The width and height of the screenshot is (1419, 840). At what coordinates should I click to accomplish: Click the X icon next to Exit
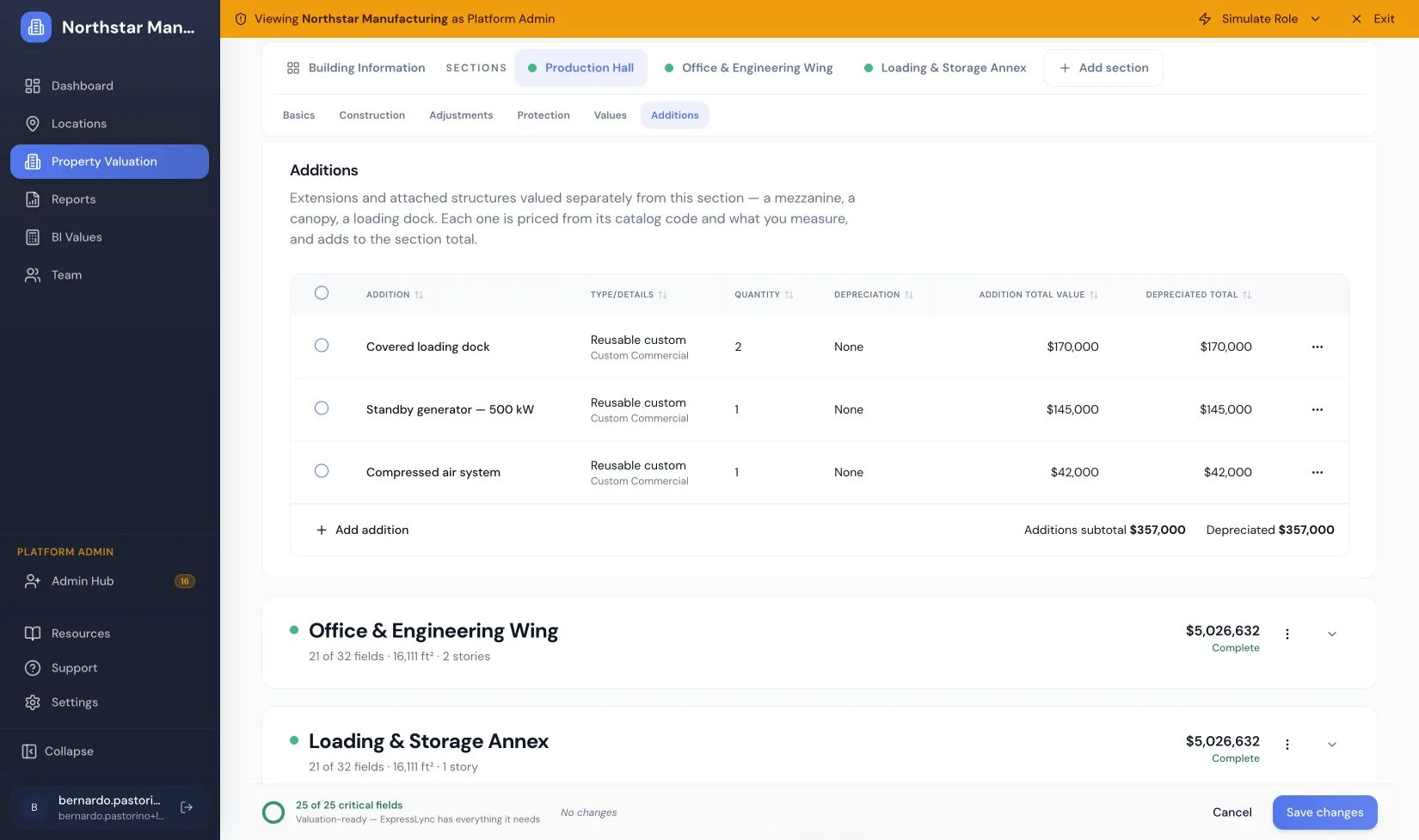[x=1356, y=19]
